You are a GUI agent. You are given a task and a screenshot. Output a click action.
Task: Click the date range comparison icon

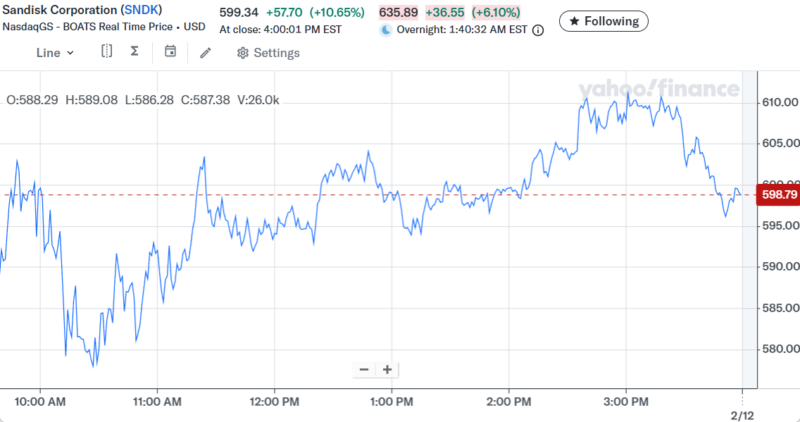point(106,52)
